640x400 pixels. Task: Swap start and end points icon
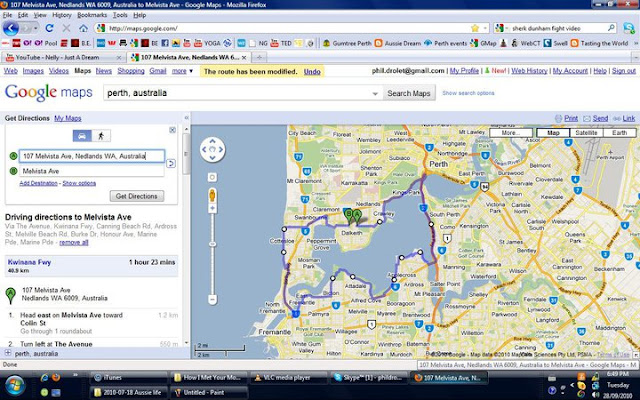[x=171, y=164]
